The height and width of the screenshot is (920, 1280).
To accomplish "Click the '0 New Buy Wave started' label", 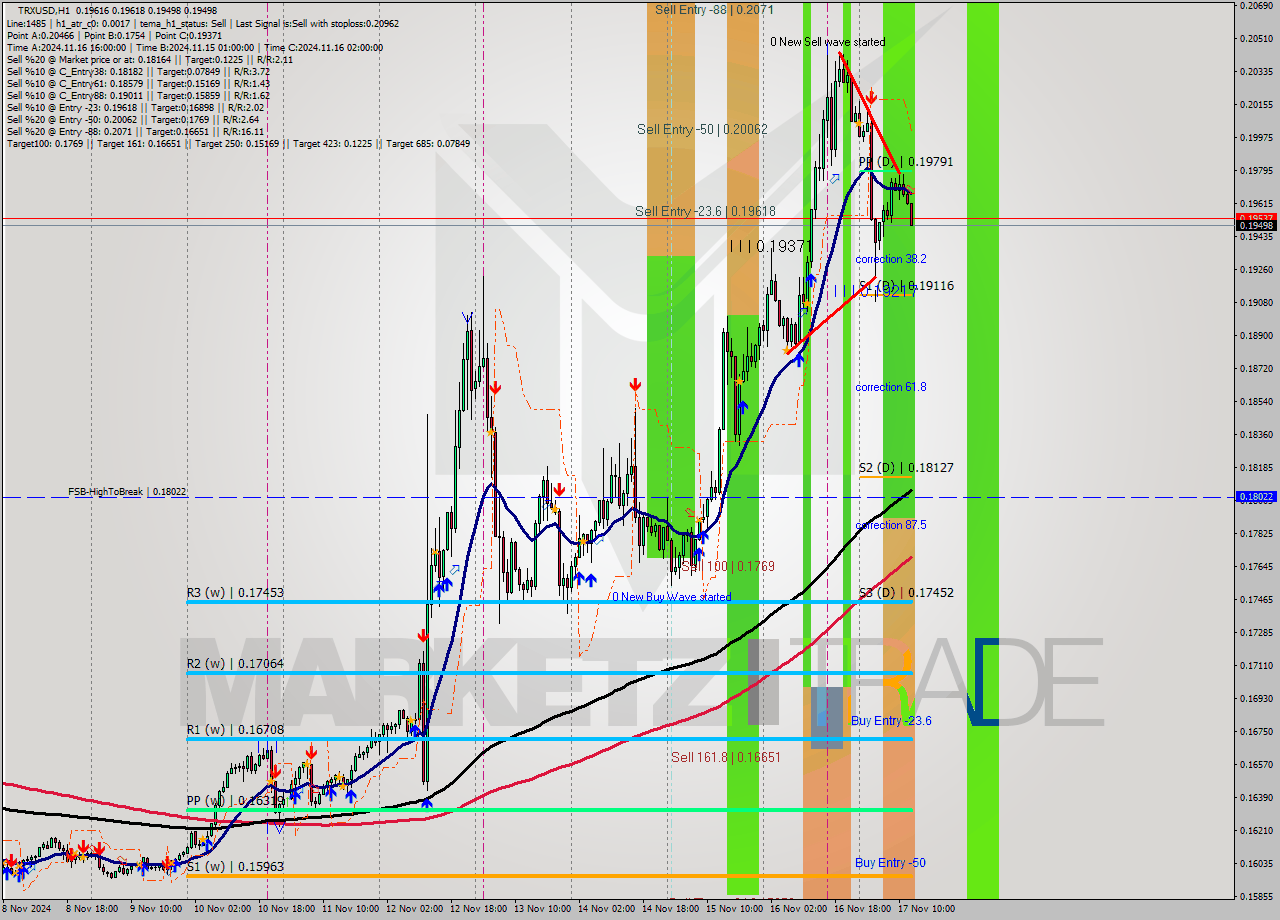I will [x=671, y=597].
